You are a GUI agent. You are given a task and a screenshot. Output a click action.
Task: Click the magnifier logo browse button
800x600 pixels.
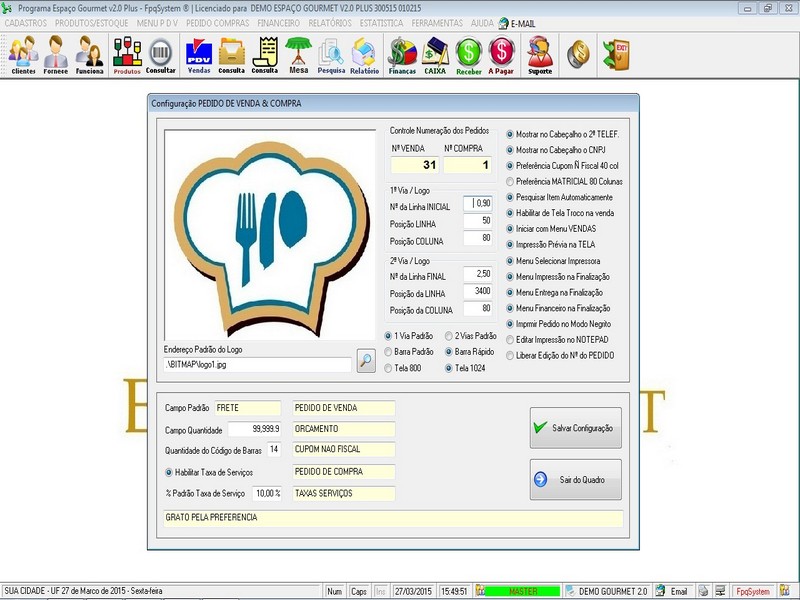(x=366, y=360)
